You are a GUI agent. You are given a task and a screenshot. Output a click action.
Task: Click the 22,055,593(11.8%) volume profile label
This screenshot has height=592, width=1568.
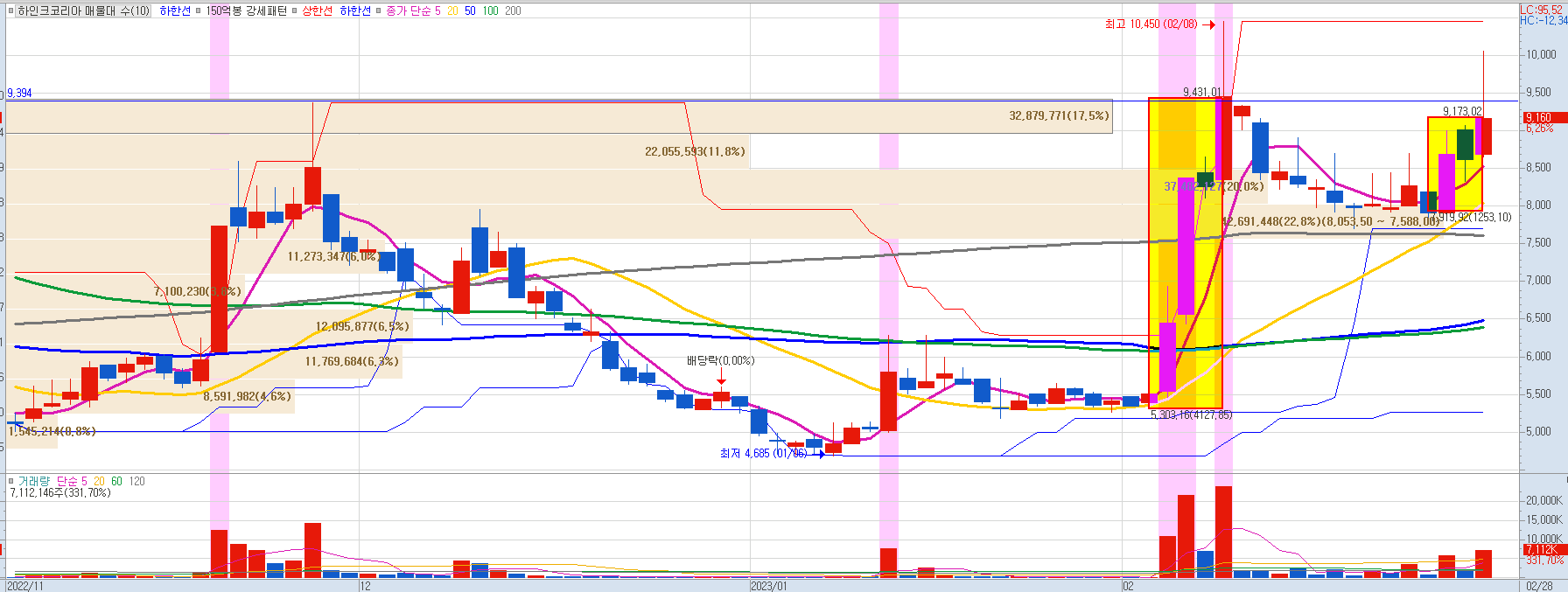tap(695, 151)
